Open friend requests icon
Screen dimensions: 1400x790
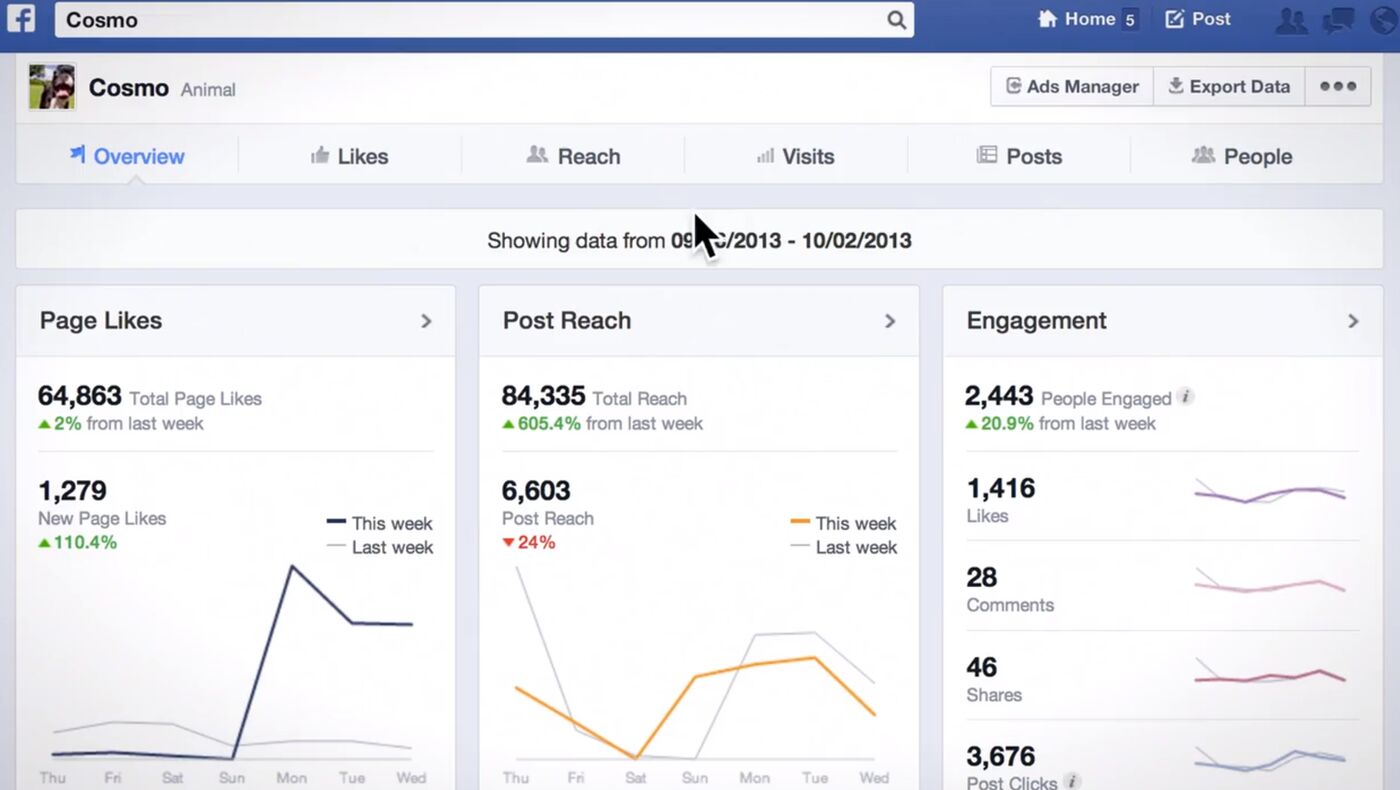1292,20
